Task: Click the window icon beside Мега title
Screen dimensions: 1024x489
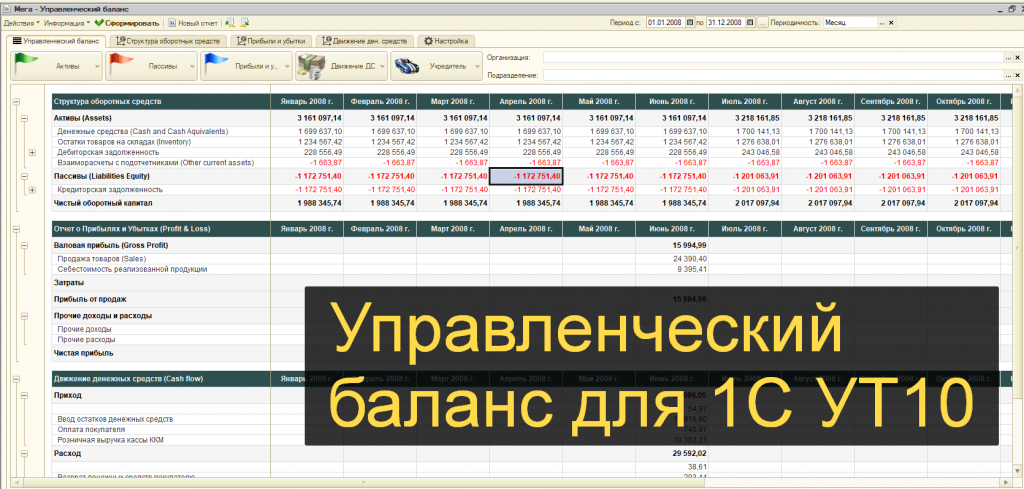Action: click(8, 10)
